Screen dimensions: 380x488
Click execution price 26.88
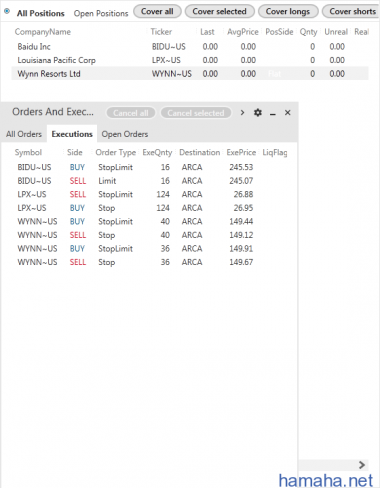coord(243,194)
